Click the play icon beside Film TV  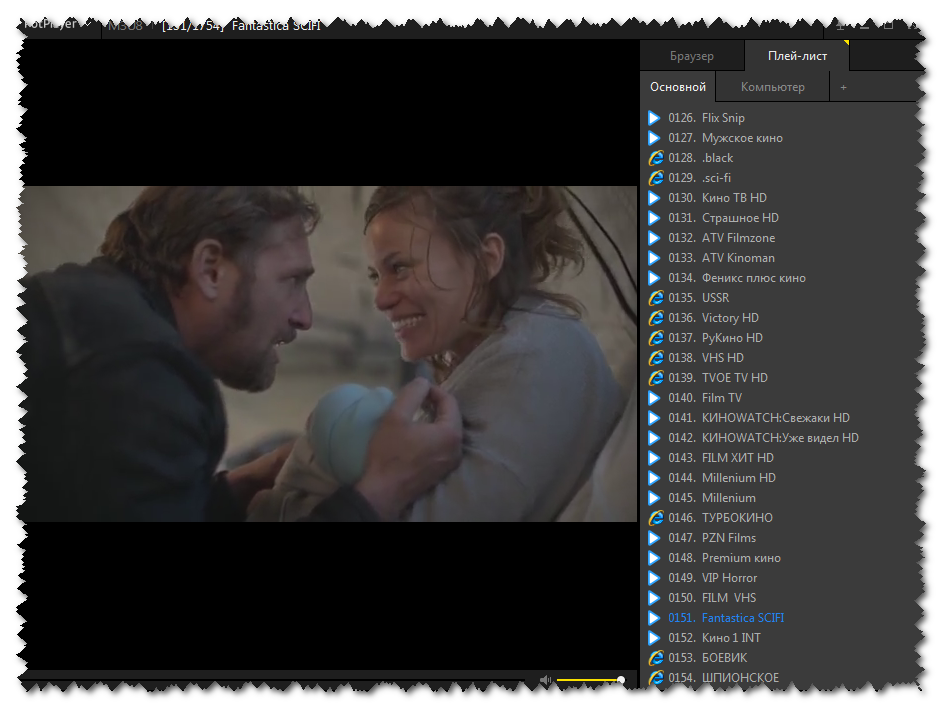coord(654,398)
